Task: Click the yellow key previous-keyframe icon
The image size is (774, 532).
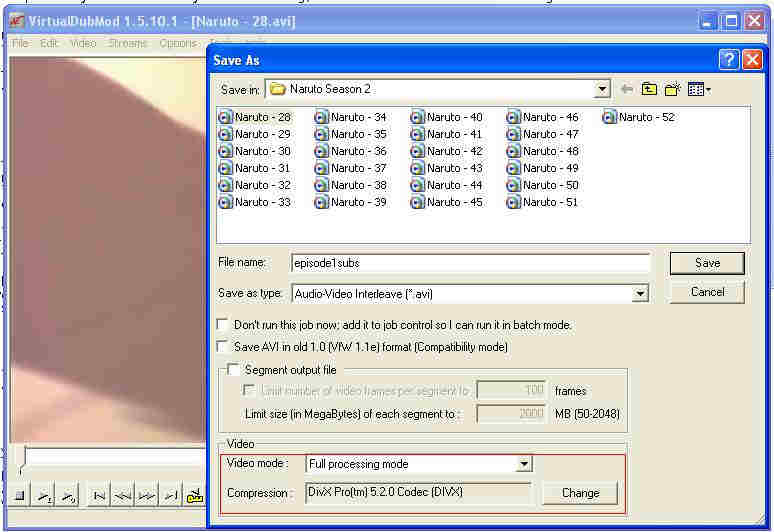Action: 194,494
